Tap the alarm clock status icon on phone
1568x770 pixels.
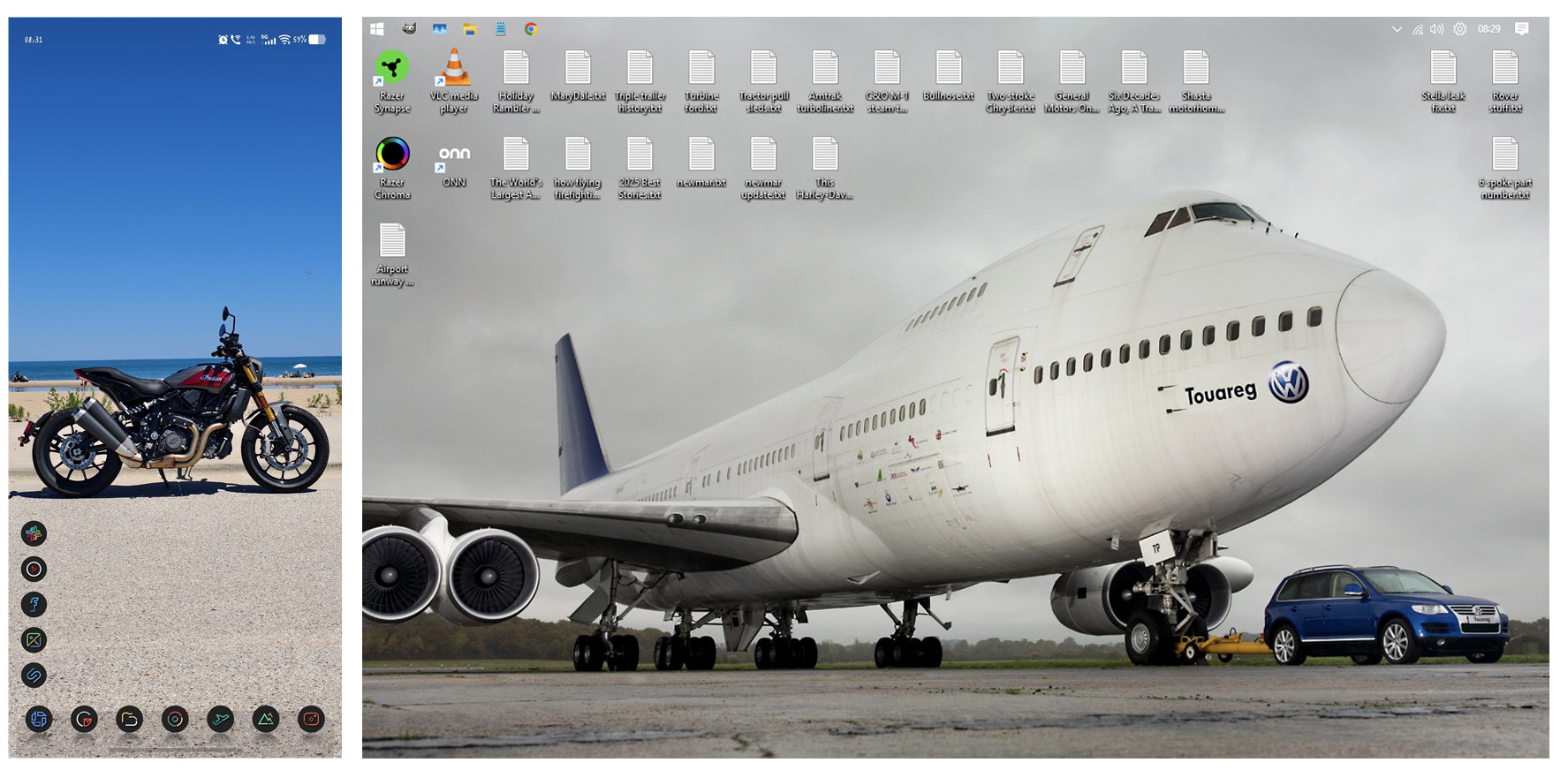click(223, 40)
